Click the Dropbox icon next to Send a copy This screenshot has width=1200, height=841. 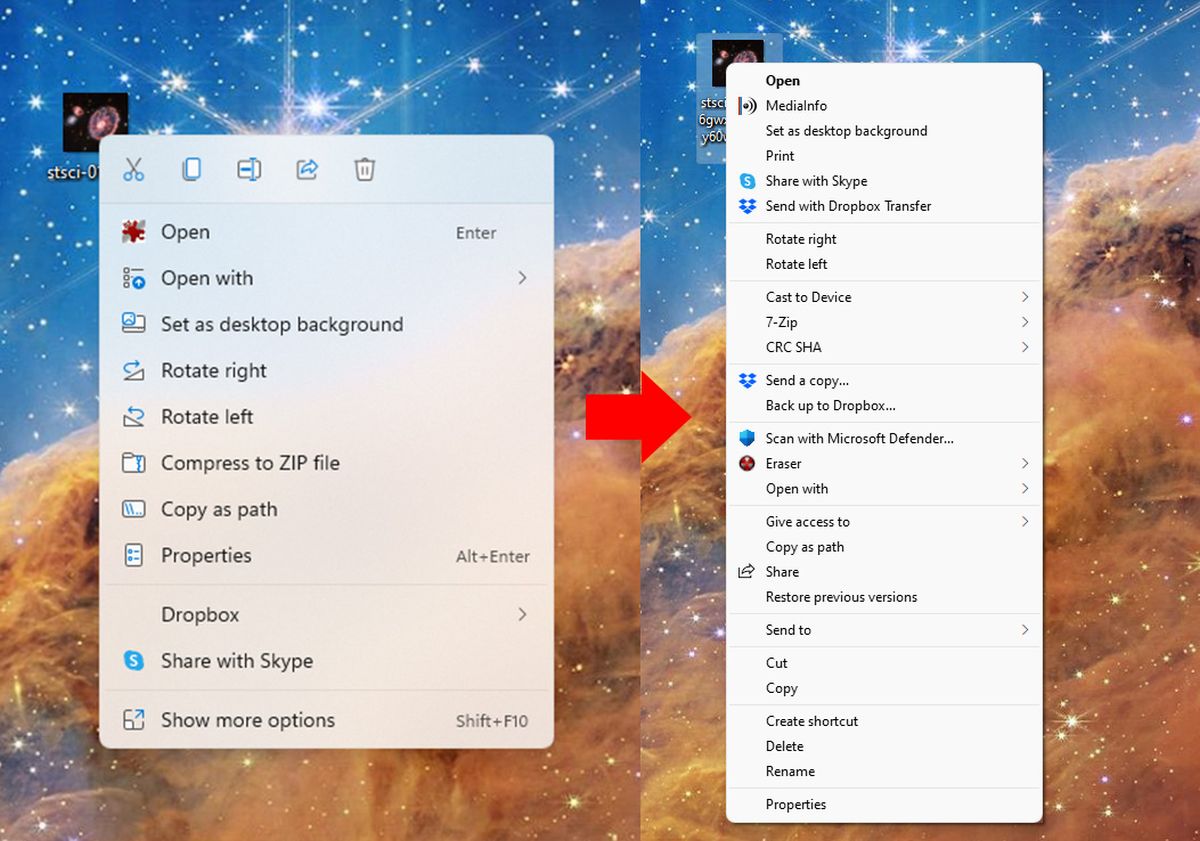pos(747,381)
